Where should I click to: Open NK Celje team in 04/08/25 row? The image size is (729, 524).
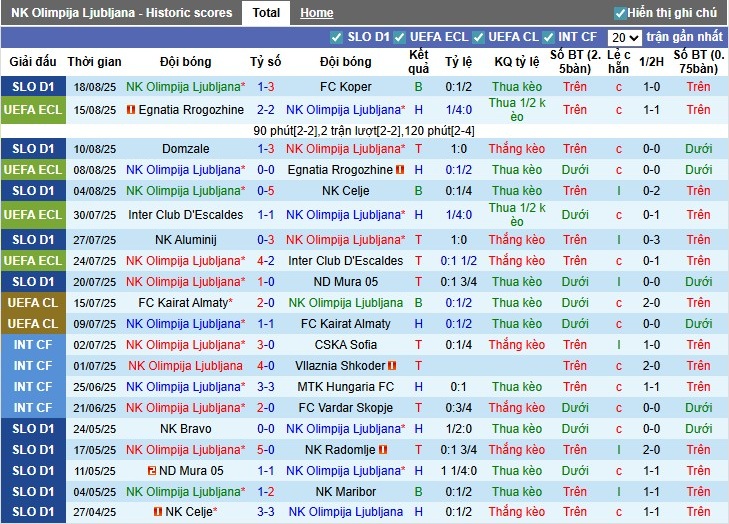click(345, 191)
